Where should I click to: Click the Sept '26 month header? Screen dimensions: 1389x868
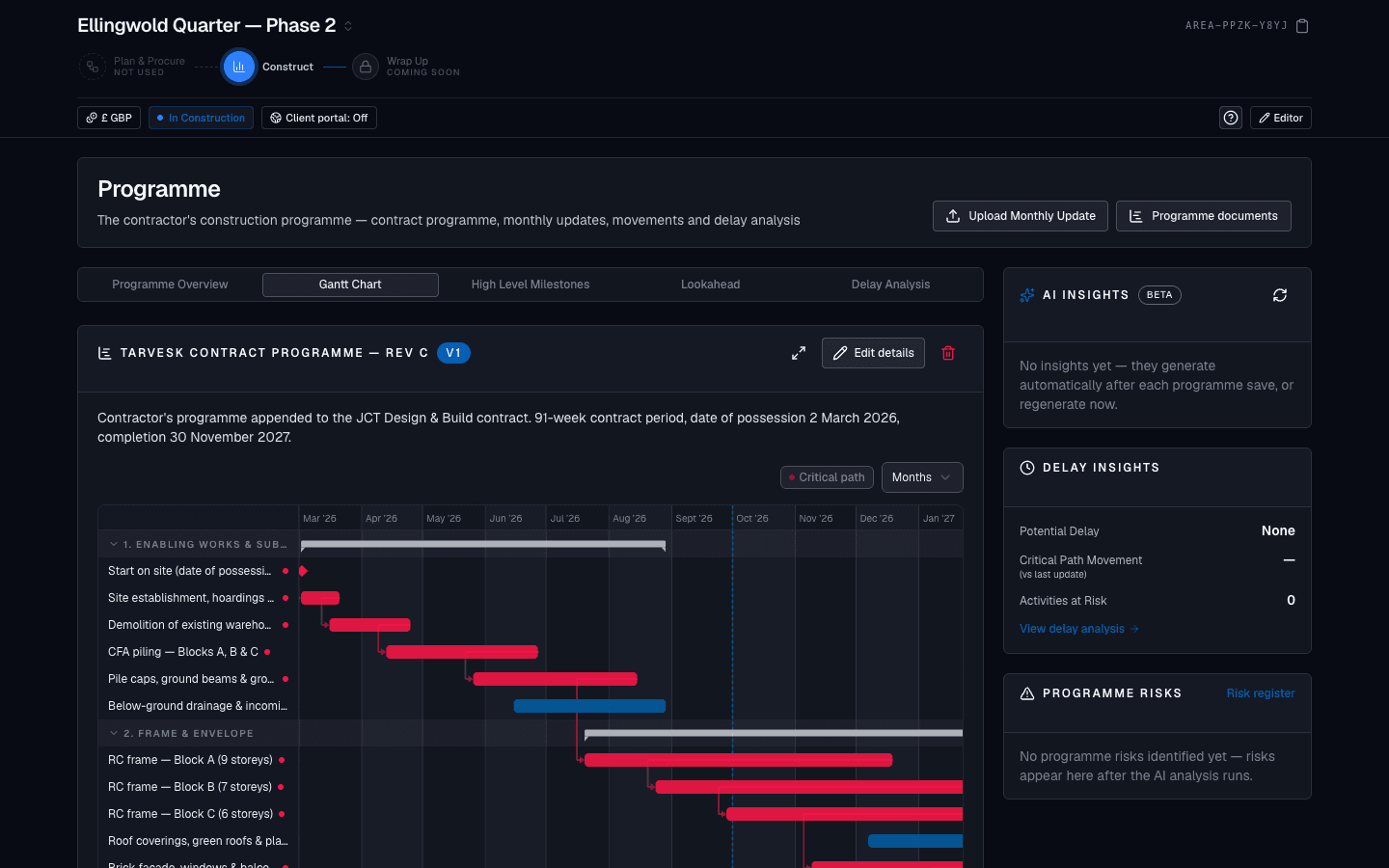click(701, 518)
